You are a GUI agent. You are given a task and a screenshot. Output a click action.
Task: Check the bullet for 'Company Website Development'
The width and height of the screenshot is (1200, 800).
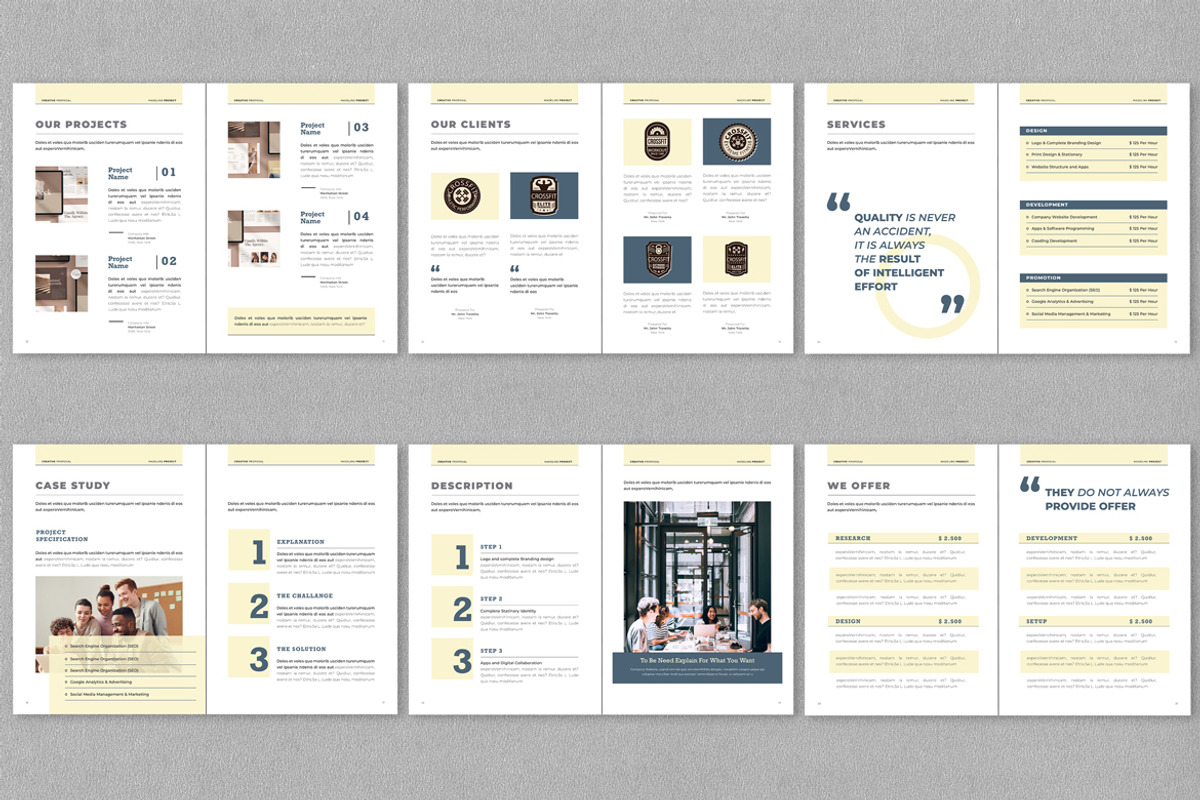pos(1027,217)
